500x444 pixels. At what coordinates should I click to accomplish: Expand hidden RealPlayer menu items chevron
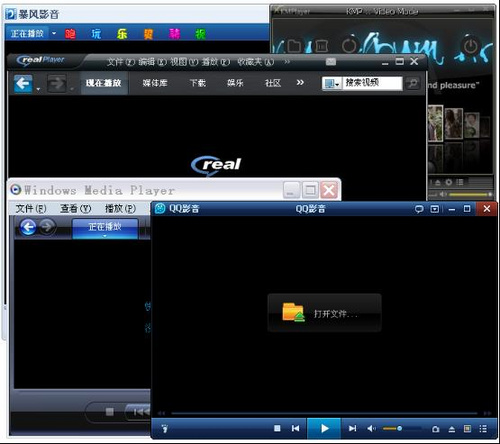coord(287,62)
